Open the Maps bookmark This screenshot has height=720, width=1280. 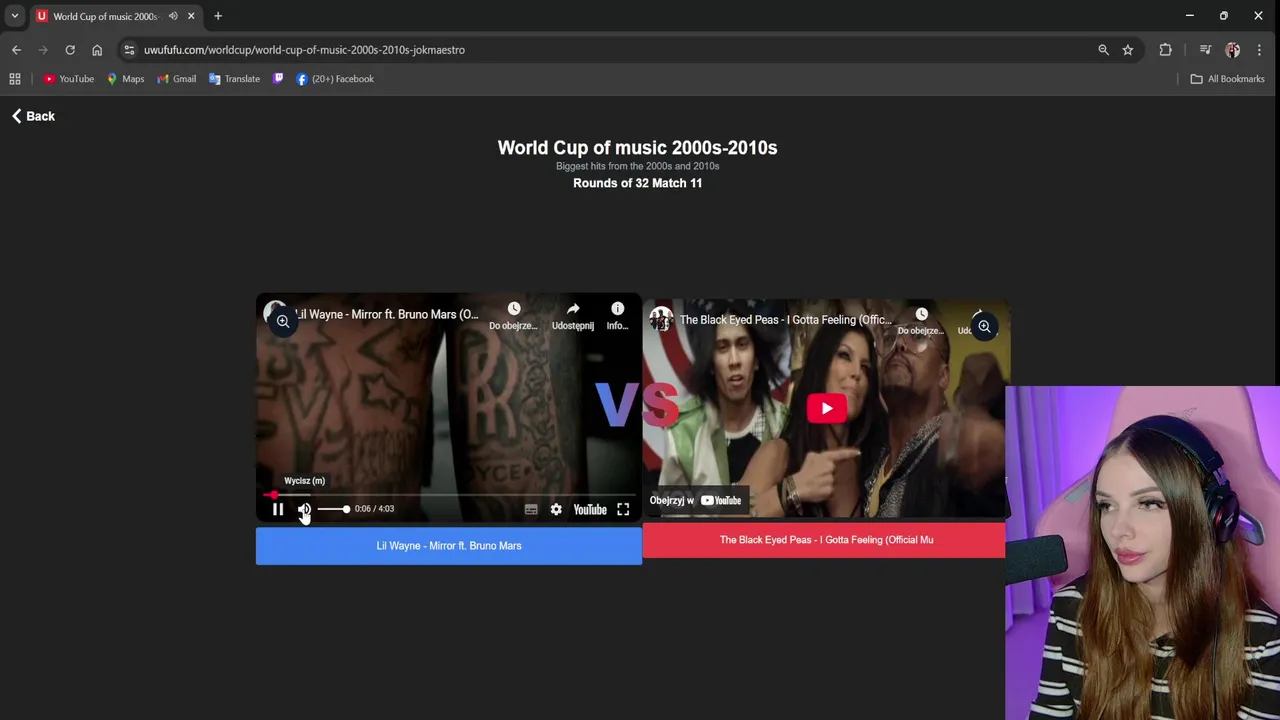pyautogui.click(x=126, y=79)
